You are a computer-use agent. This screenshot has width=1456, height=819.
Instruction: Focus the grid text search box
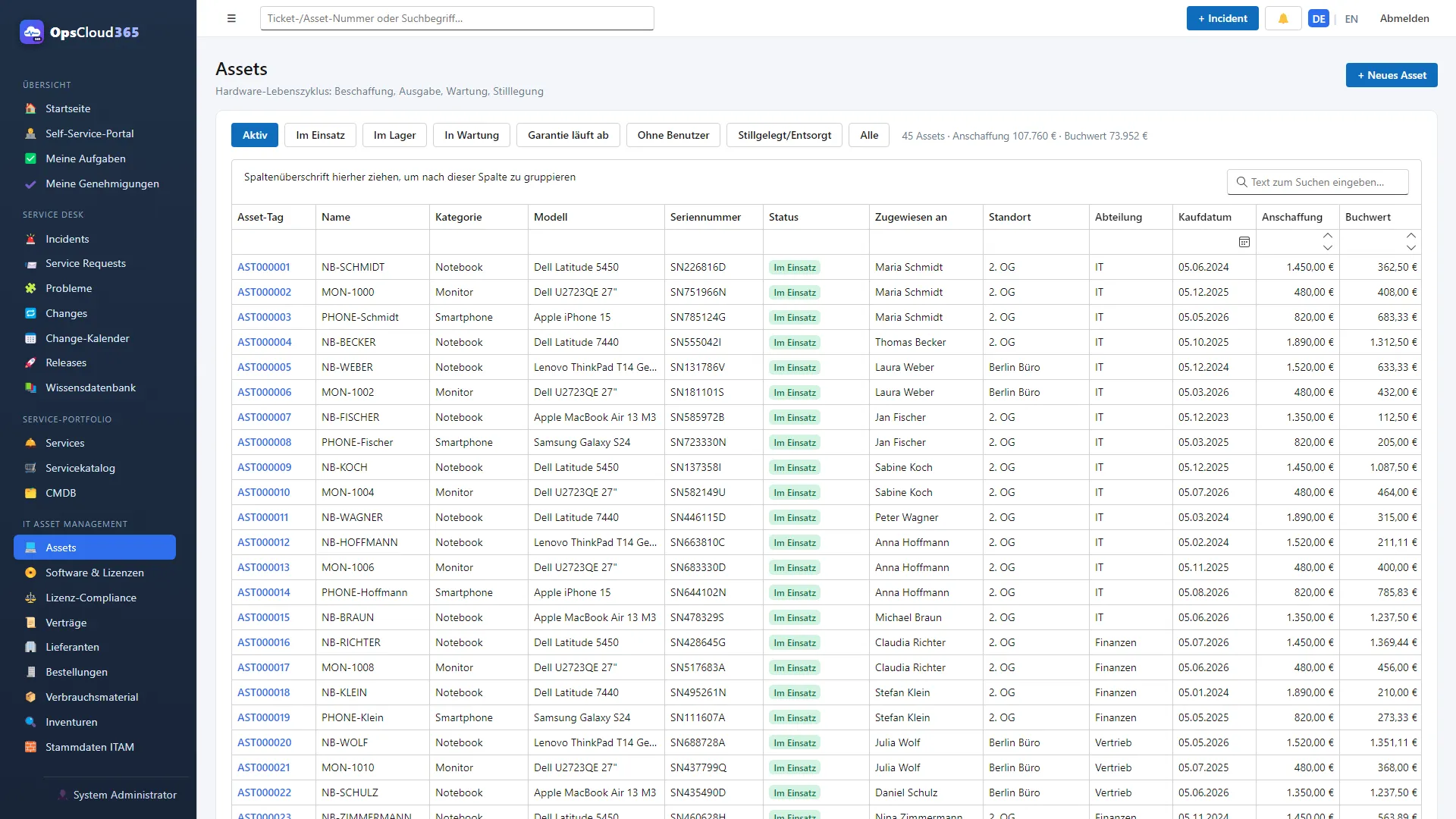1318,182
